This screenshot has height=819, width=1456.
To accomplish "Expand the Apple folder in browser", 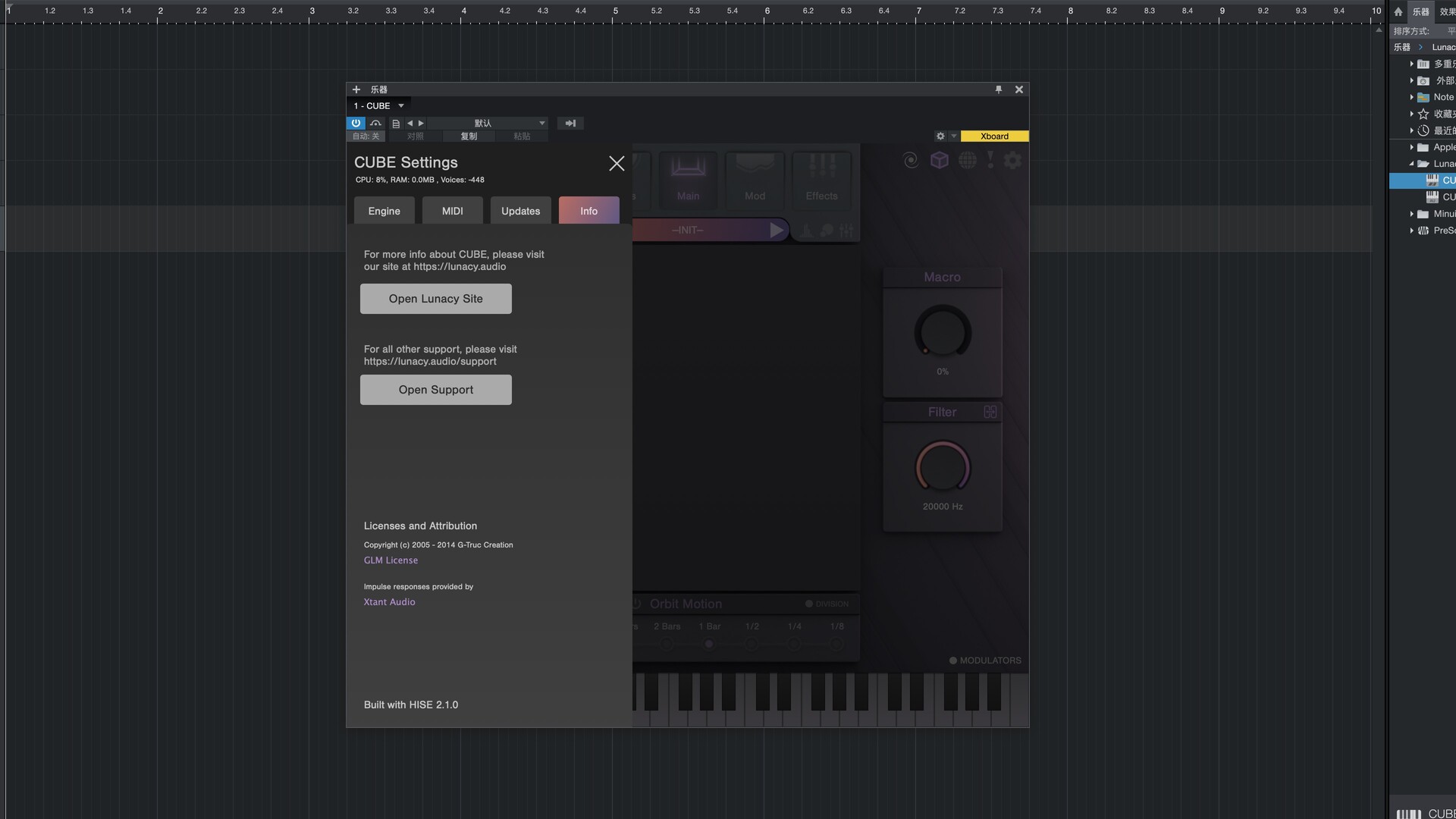I will pos(1411,147).
